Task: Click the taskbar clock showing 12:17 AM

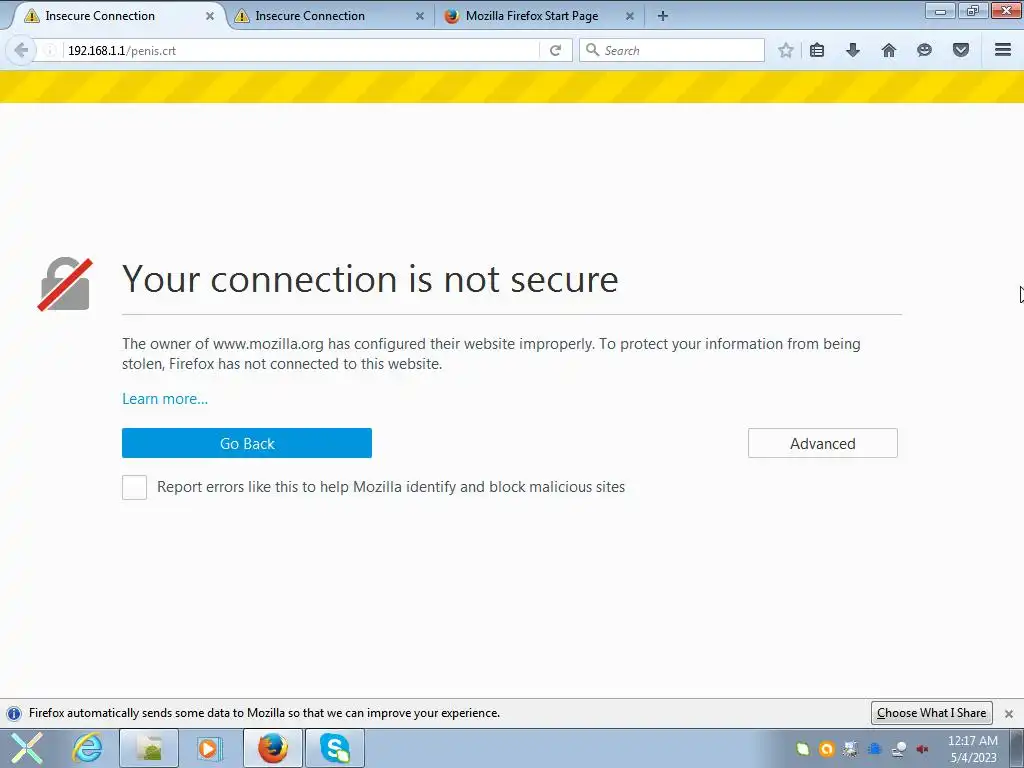Action: (973, 748)
